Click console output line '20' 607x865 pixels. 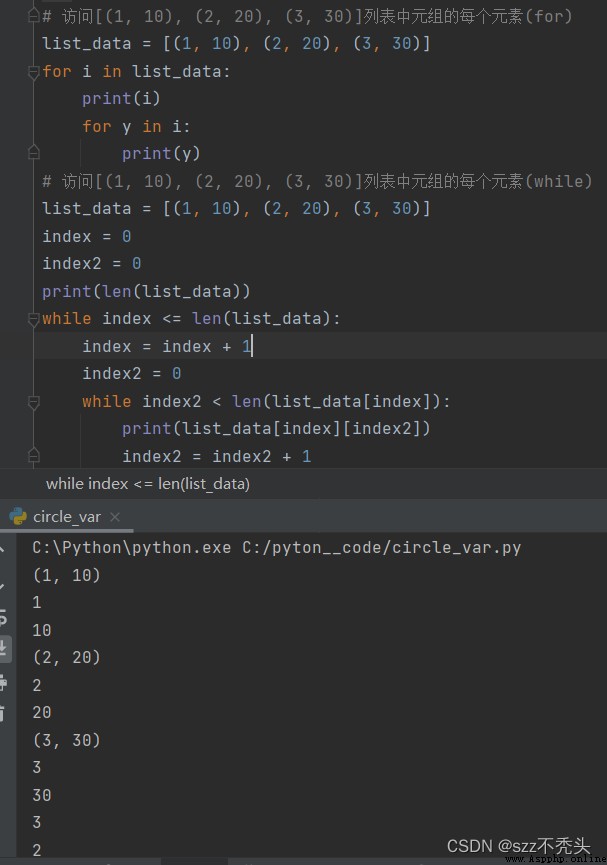click(x=42, y=713)
